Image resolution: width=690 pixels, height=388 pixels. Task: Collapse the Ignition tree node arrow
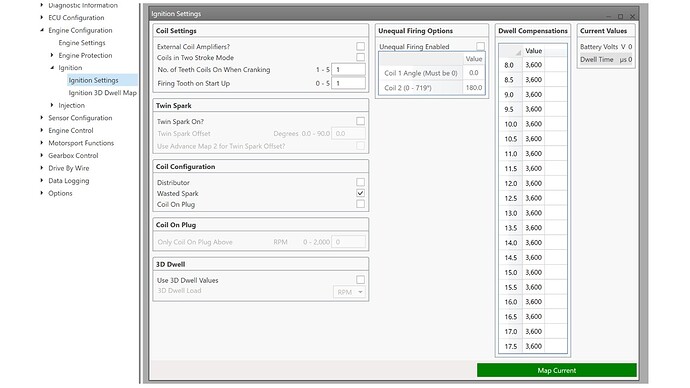point(52,68)
